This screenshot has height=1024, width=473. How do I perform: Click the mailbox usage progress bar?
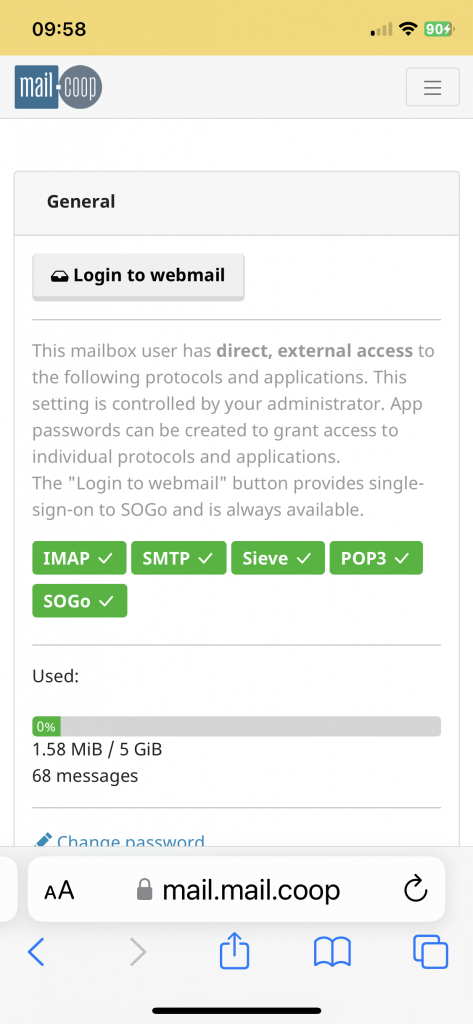point(236,726)
